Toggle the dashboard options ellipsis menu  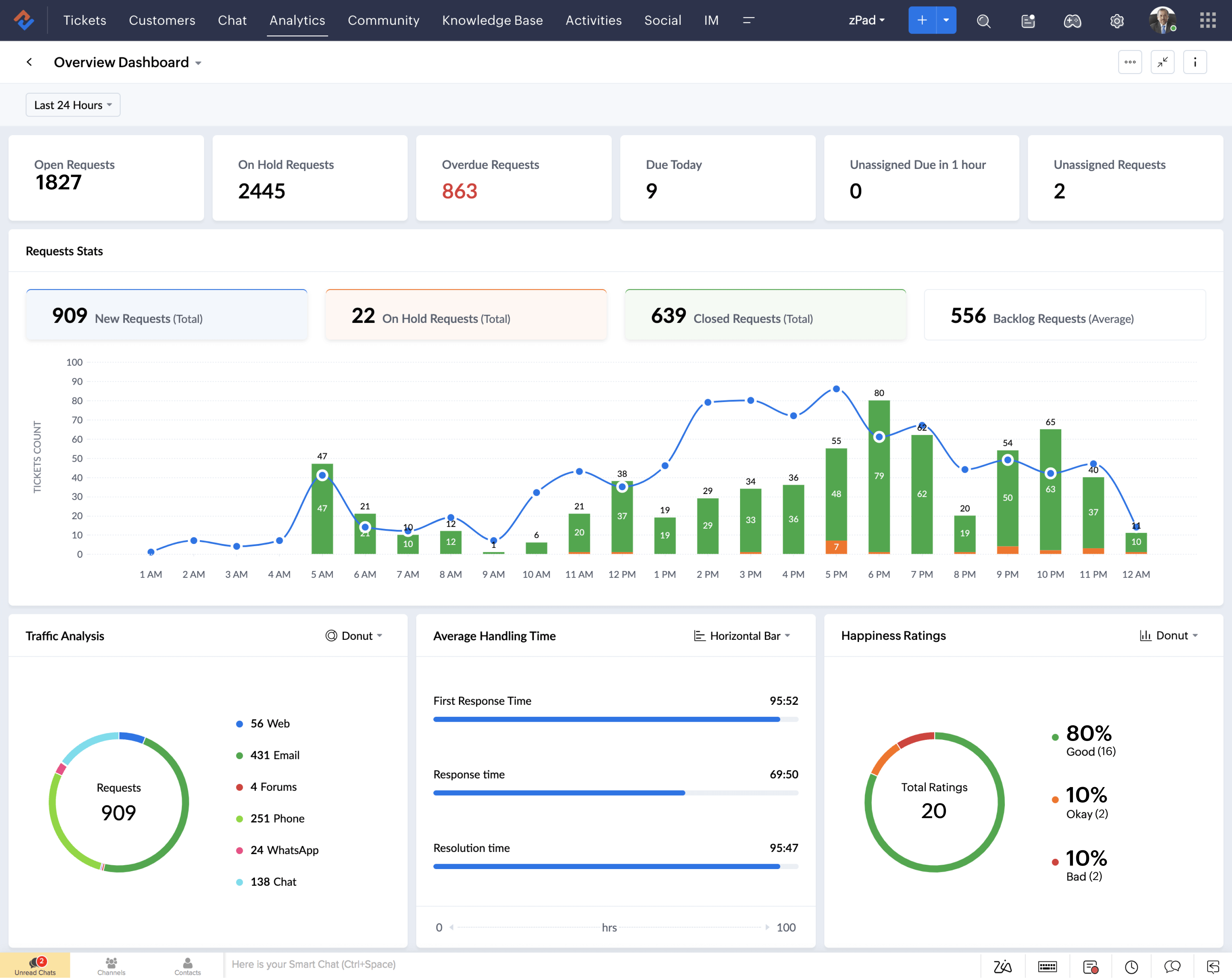pyautogui.click(x=1130, y=62)
